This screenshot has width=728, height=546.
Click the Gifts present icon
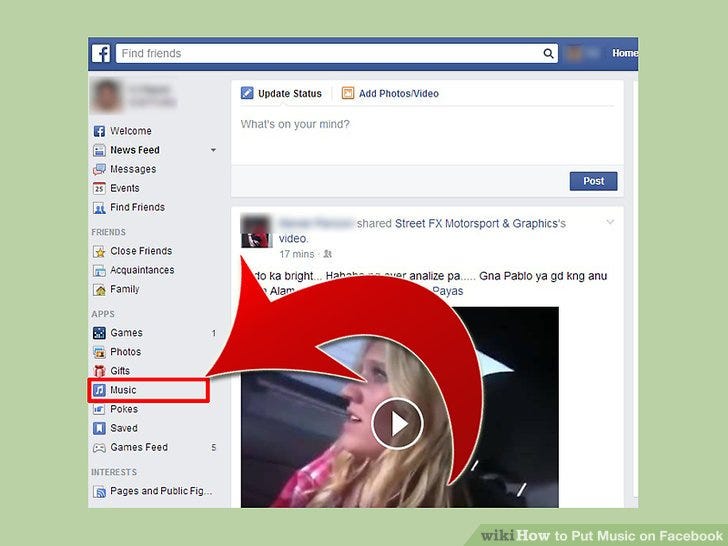(99, 371)
